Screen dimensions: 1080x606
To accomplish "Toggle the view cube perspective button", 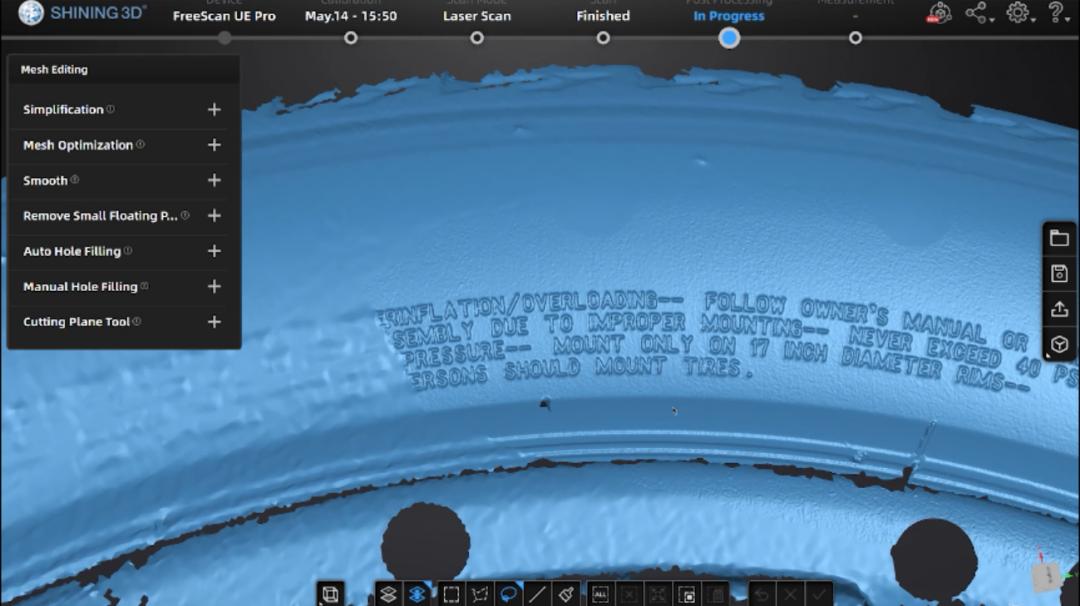I will [x=330, y=594].
